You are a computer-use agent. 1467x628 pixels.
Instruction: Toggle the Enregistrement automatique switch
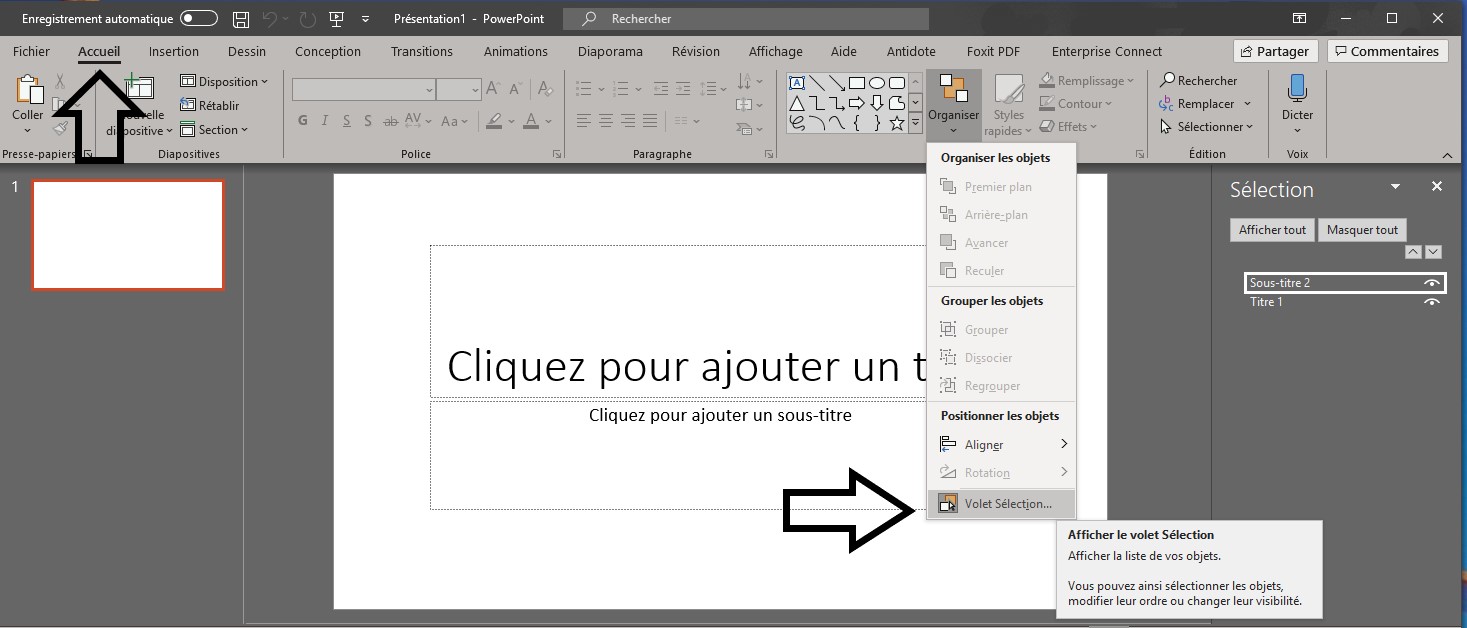coord(196,17)
